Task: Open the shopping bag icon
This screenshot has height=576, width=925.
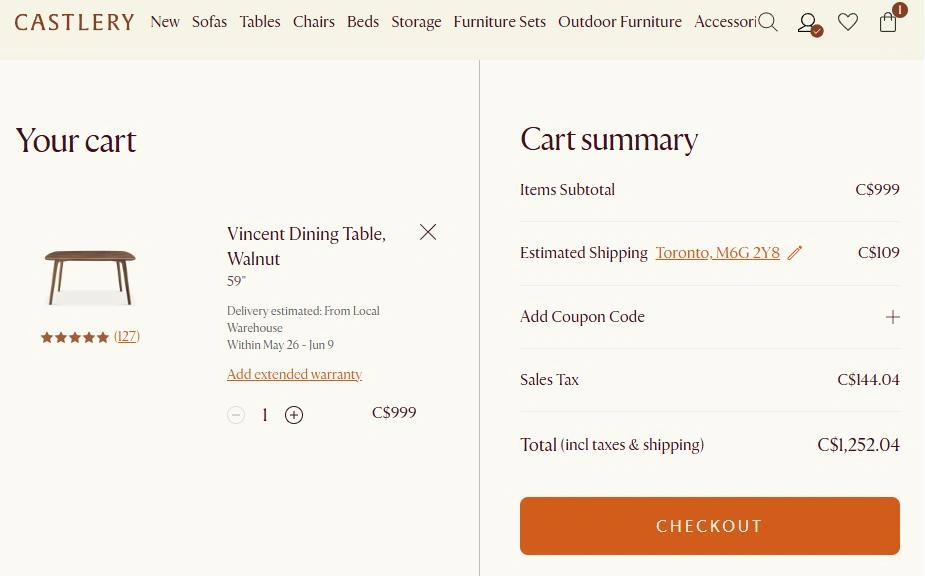Action: (888, 21)
